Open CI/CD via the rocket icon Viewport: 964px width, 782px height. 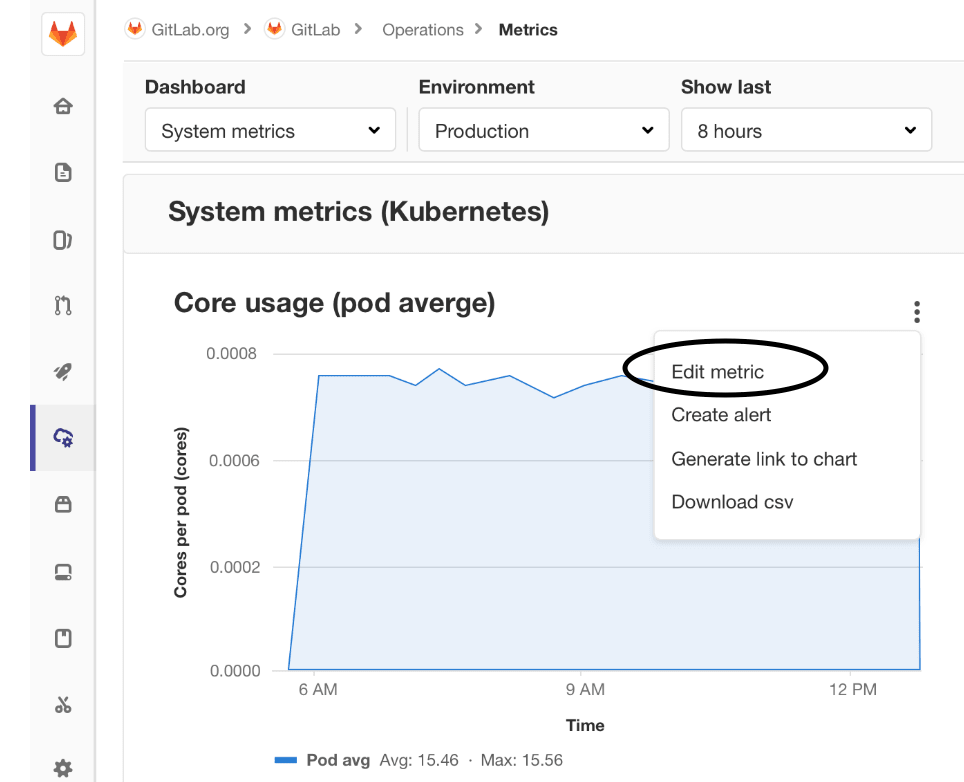click(x=62, y=371)
